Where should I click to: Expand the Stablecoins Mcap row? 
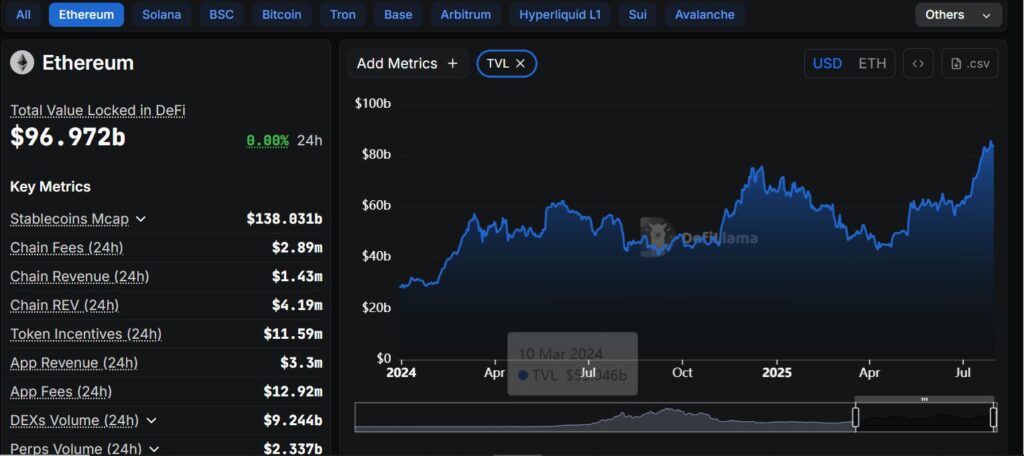tap(141, 219)
